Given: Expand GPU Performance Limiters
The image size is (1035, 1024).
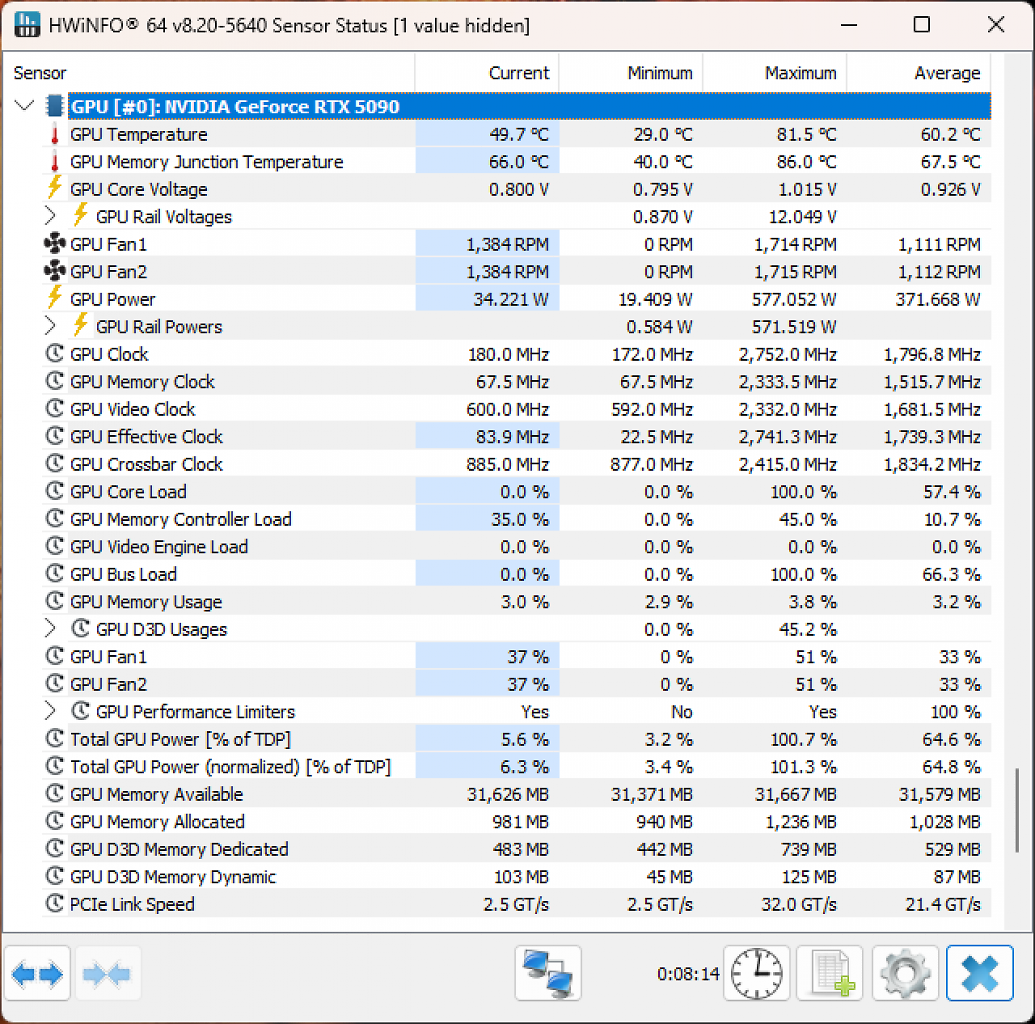Looking at the screenshot, I should [50, 710].
